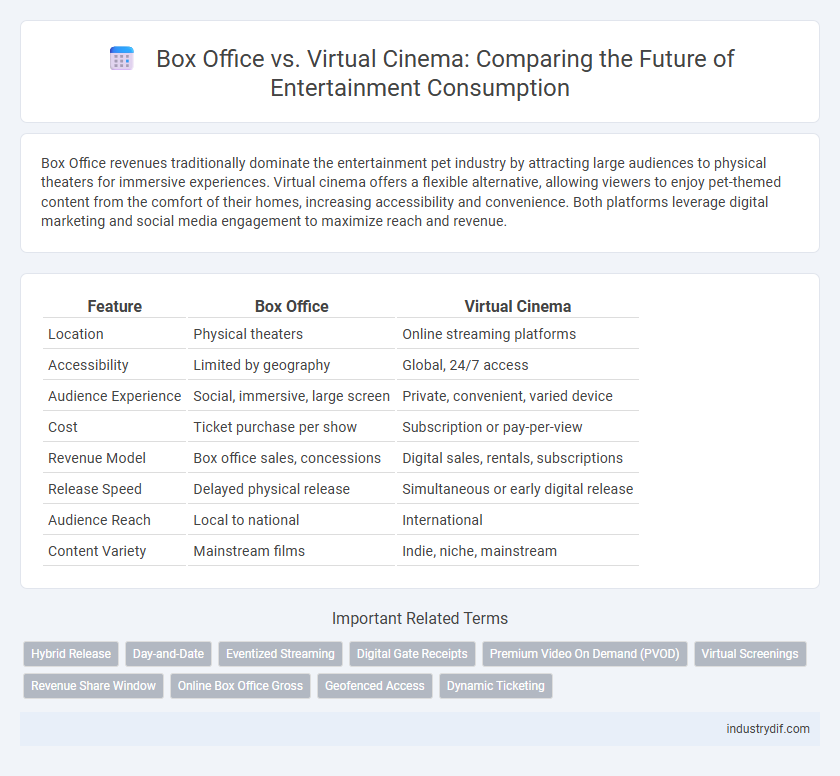Click the Online streaming platforms cell
The width and height of the screenshot is (840, 776).
[x=518, y=334]
